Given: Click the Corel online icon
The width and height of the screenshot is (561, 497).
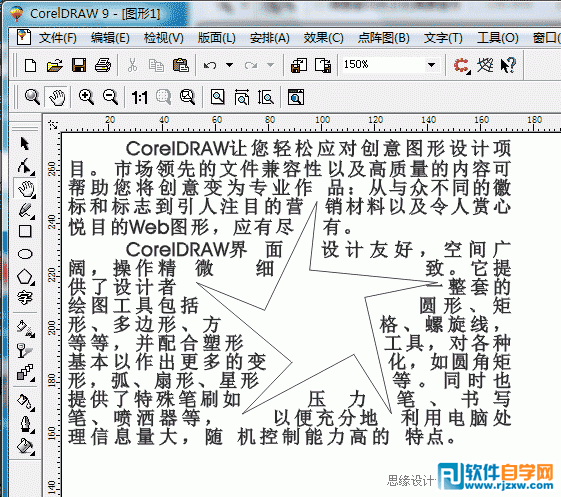Looking at the screenshot, I should (485, 65).
